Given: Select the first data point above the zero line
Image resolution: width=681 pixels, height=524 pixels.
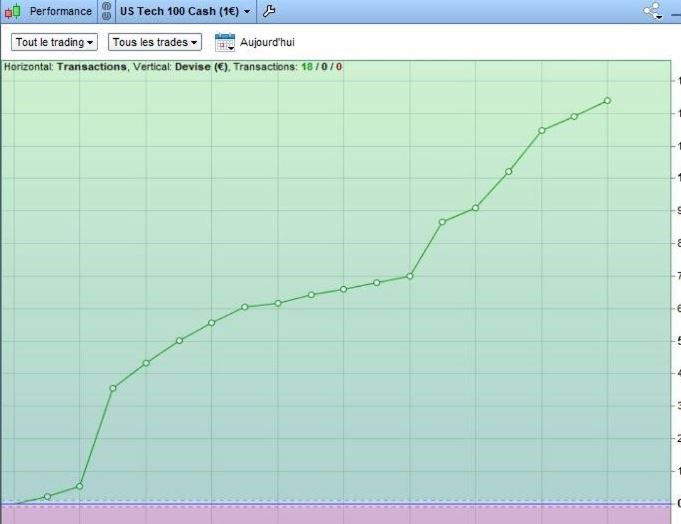Looking at the screenshot, I should point(47,496).
